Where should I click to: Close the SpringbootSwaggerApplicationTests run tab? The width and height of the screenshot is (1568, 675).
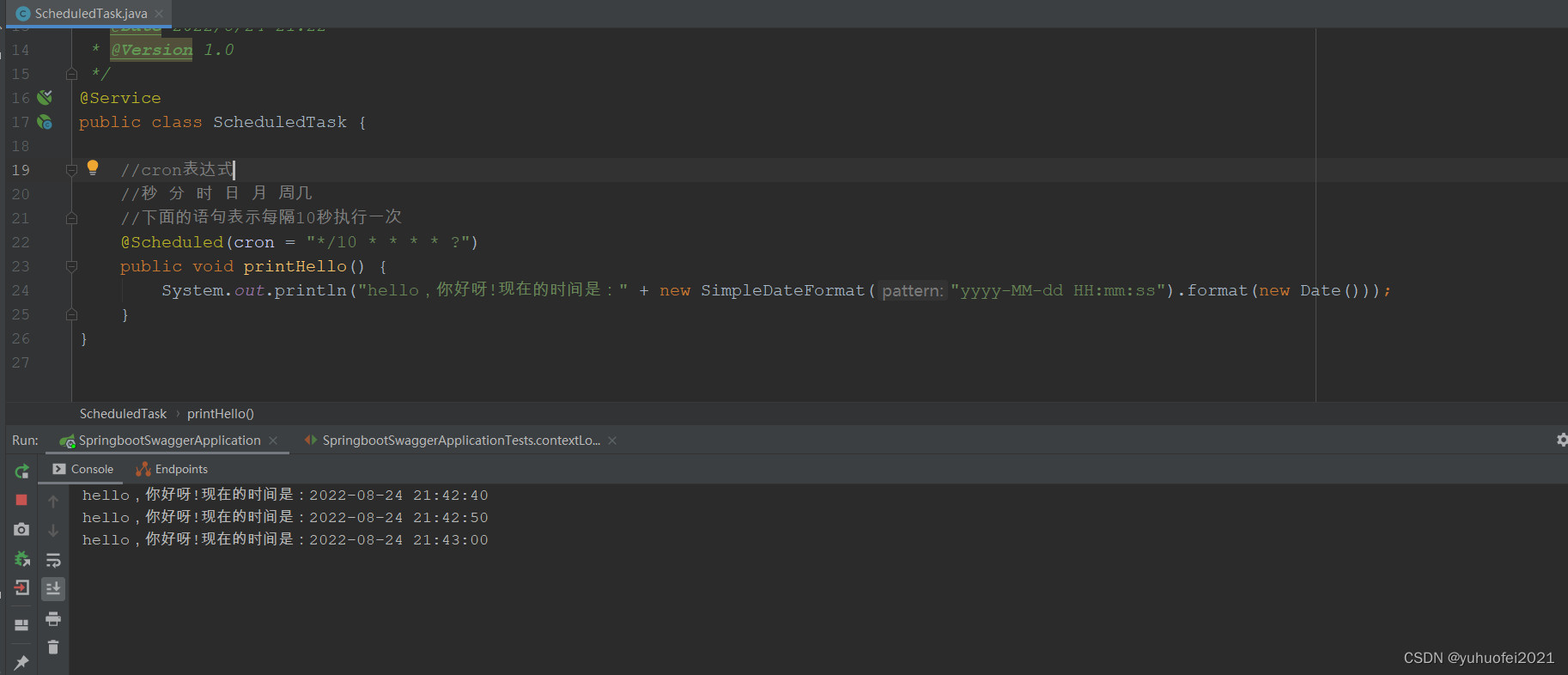[x=612, y=441]
